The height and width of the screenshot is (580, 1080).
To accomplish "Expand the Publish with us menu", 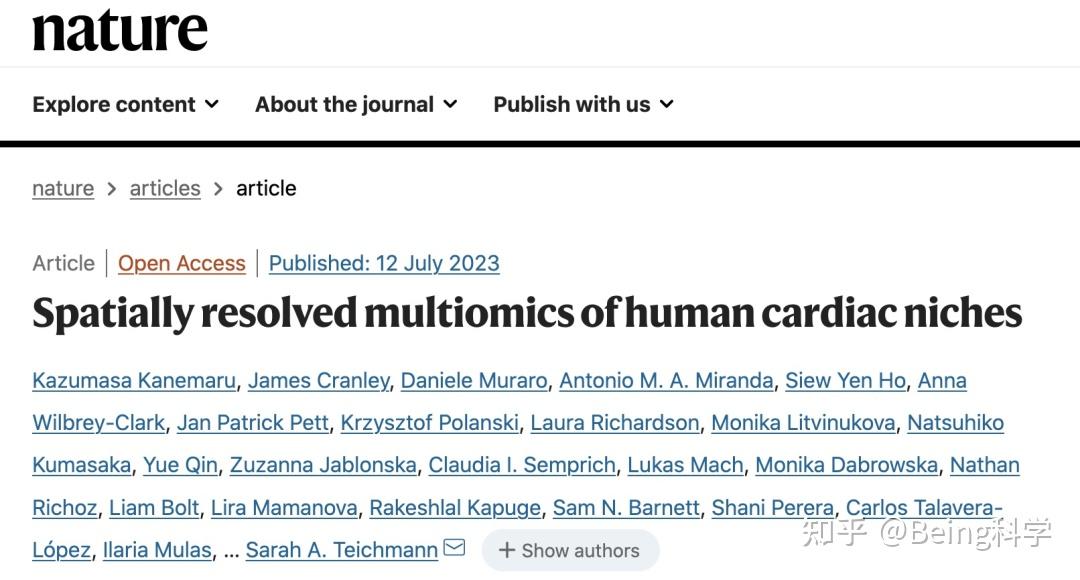I will point(583,104).
